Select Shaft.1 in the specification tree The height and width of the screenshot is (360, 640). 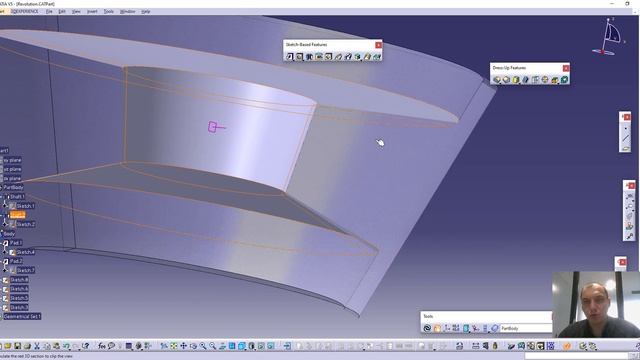tap(18, 197)
